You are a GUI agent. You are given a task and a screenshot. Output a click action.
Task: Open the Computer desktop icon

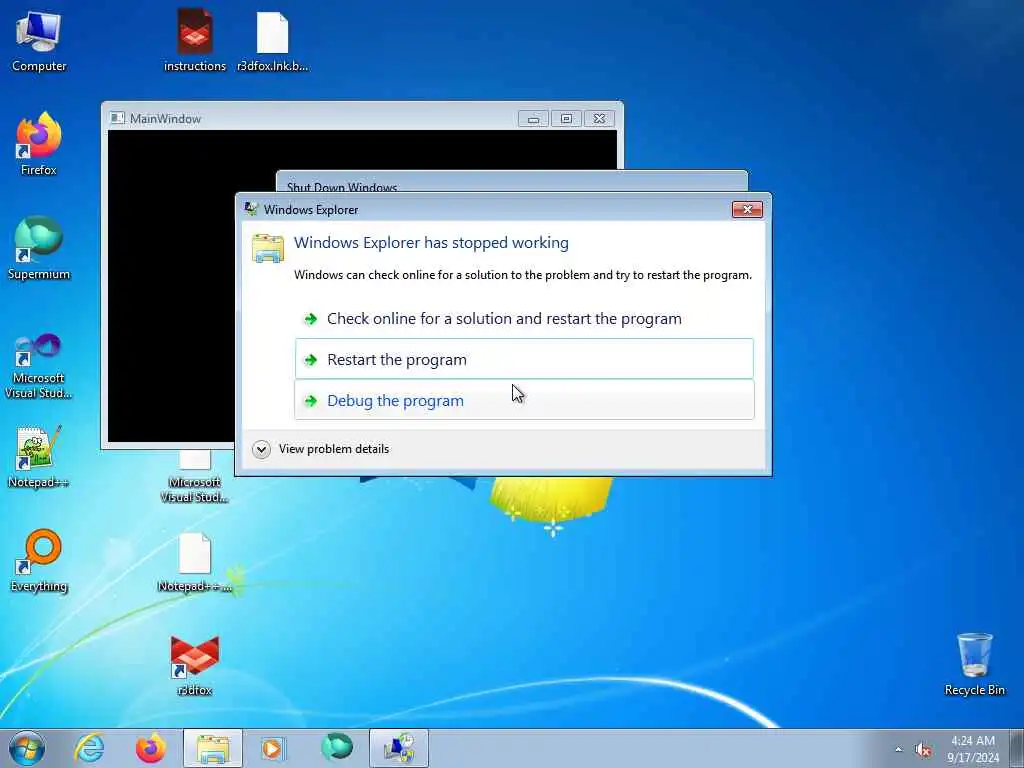pyautogui.click(x=39, y=41)
